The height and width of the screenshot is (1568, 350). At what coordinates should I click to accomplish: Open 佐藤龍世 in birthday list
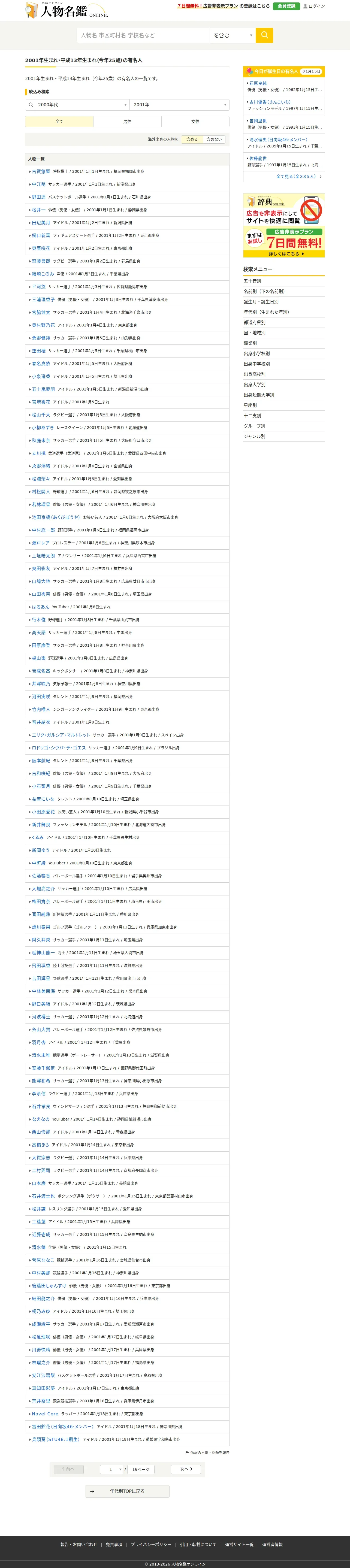(258, 159)
